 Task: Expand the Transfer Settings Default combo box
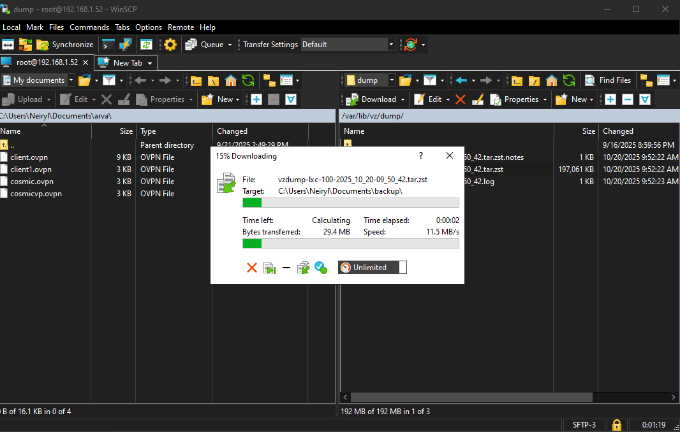390,45
